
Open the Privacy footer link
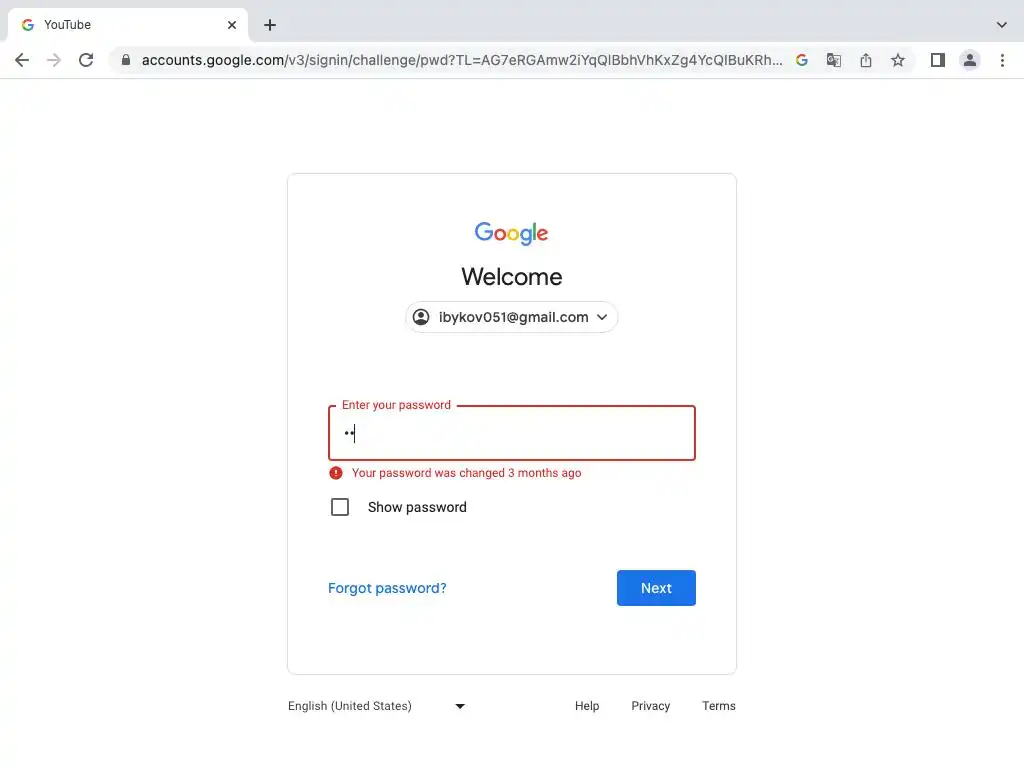(x=650, y=706)
